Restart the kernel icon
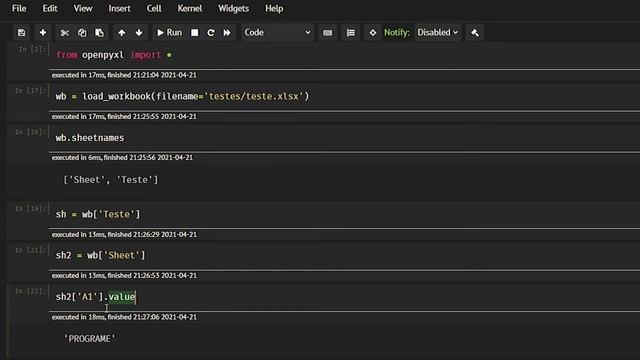The image size is (640, 360). click(x=211, y=33)
